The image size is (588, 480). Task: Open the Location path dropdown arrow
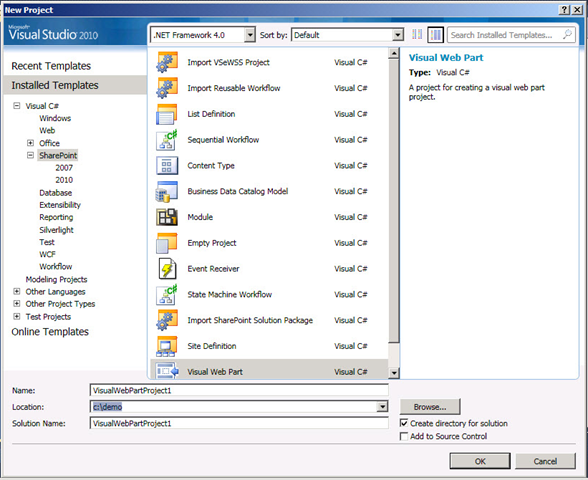coord(382,407)
